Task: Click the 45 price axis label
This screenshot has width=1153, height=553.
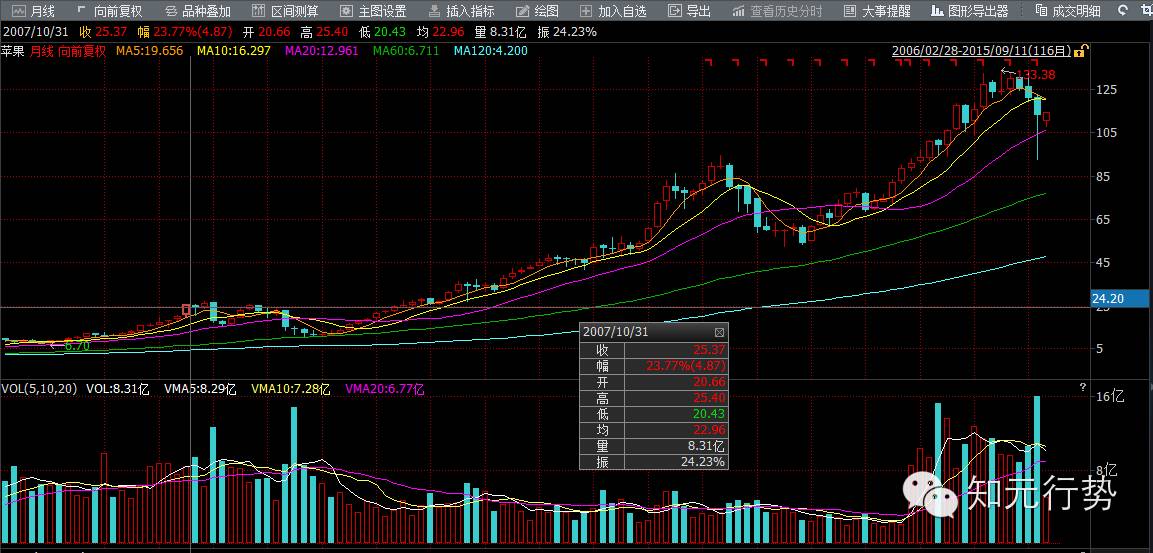Action: 1103,263
